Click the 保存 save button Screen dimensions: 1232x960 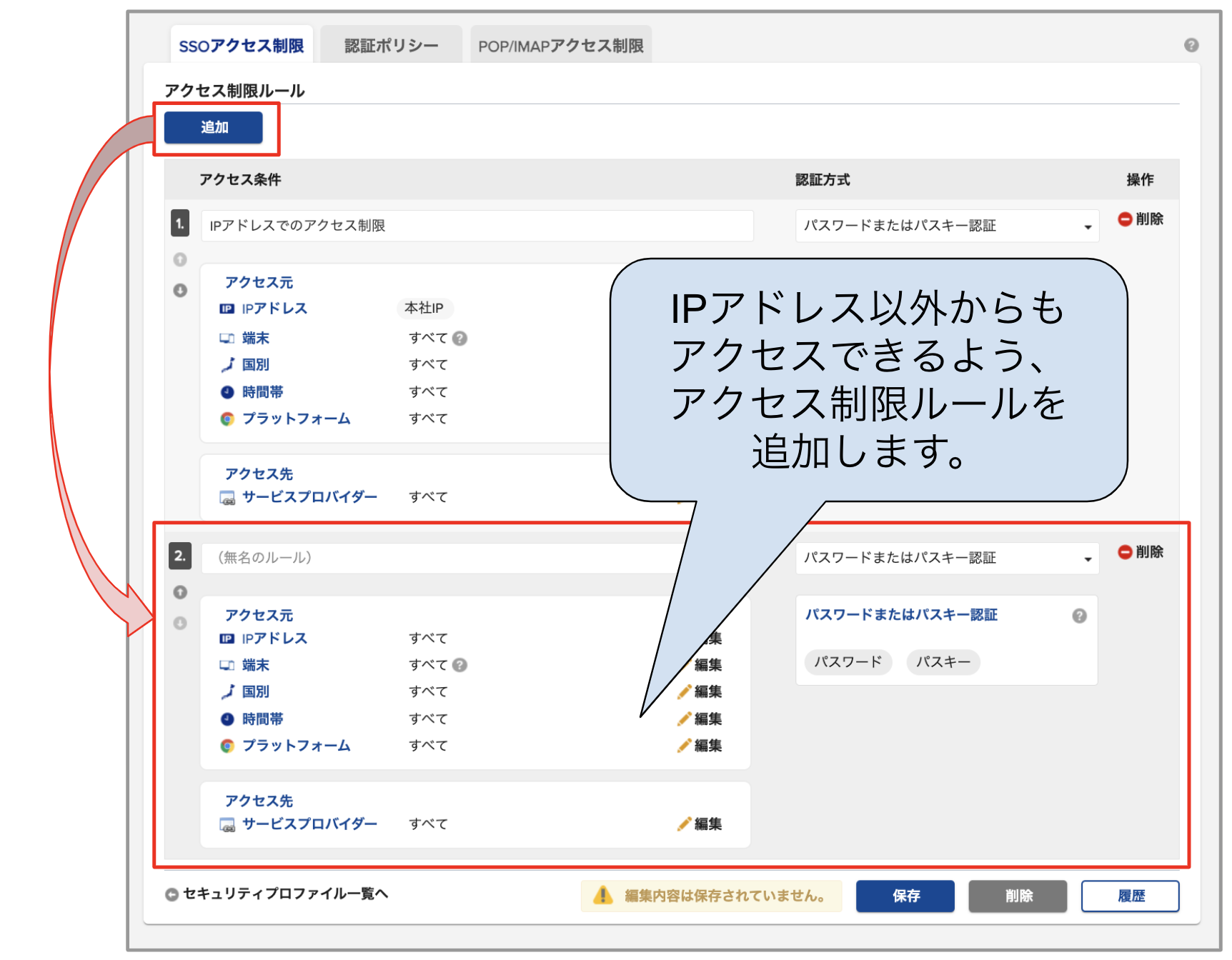pos(905,896)
